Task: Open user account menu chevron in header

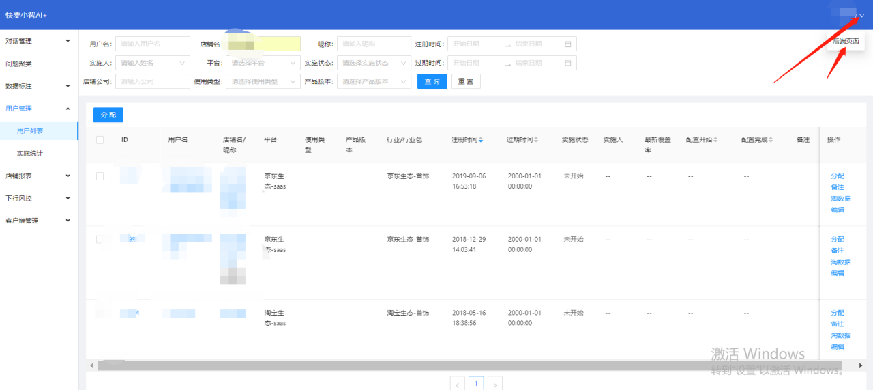Action: tap(861, 16)
